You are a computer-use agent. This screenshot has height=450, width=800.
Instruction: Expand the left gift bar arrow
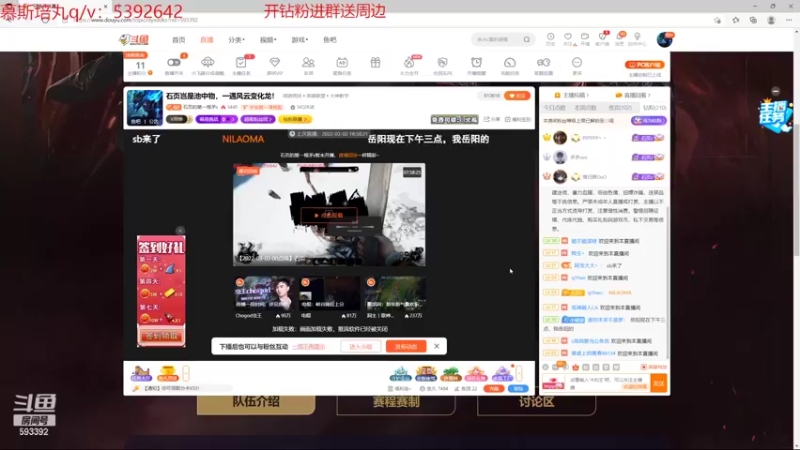point(186,373)
